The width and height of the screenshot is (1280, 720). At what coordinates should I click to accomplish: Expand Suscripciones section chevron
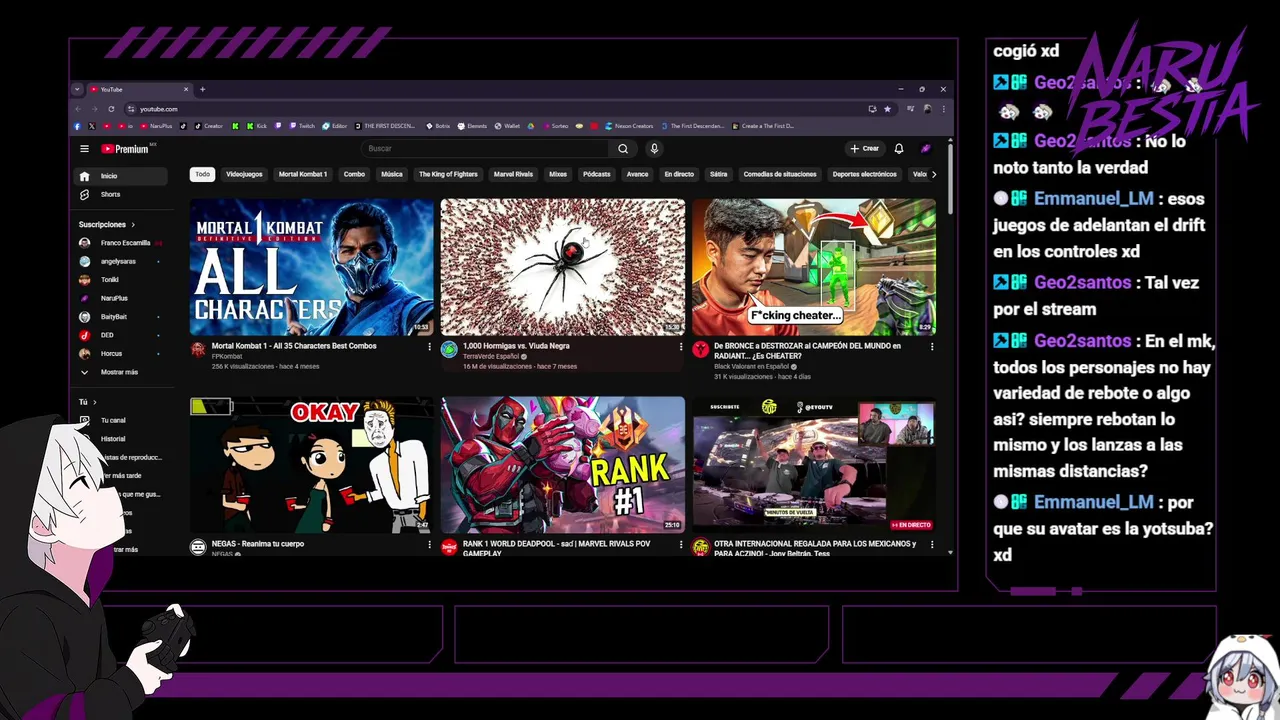pos(133,225)
